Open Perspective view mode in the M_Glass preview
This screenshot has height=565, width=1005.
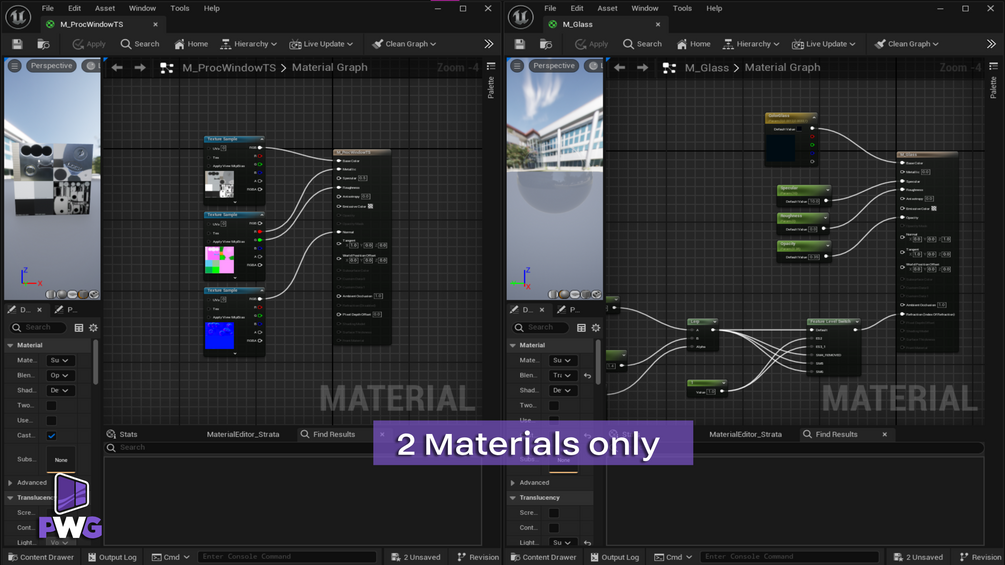tap(554, 65)
